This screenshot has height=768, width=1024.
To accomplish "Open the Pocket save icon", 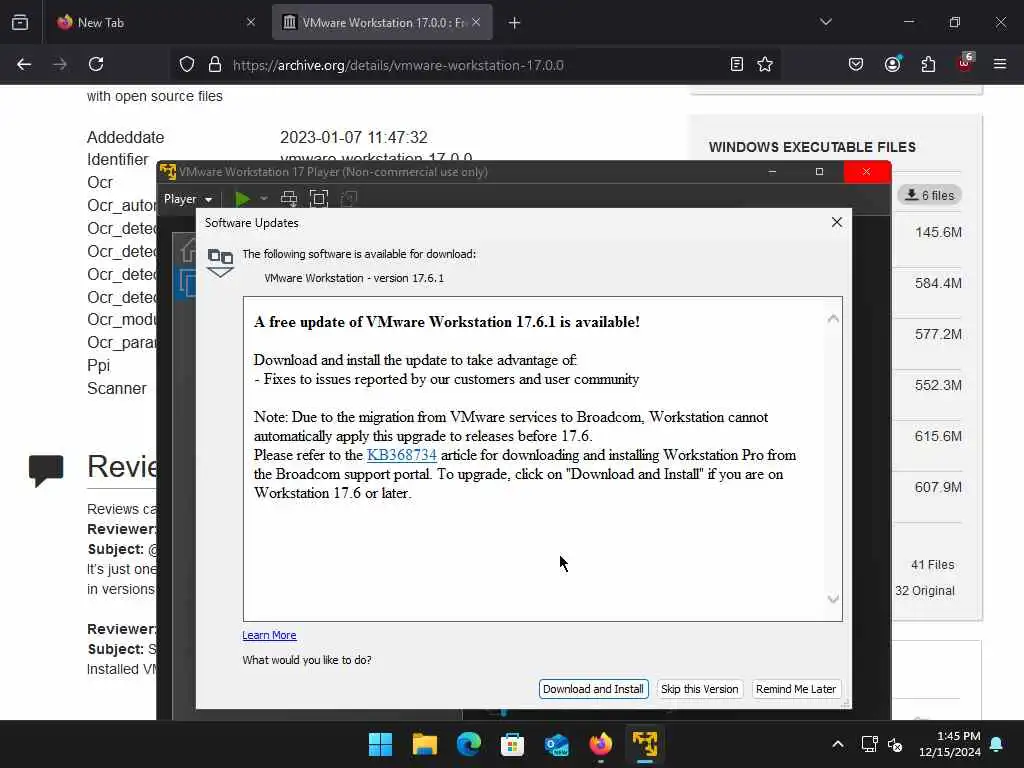I will pyautogui.click(x=856, y=64).
